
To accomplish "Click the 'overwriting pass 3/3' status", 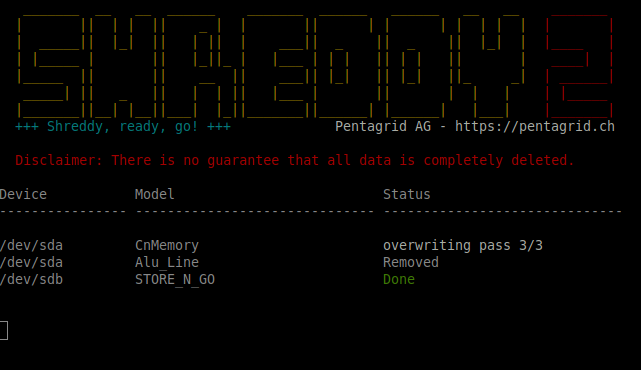I will pyautogui.click(x=463, y=246).
